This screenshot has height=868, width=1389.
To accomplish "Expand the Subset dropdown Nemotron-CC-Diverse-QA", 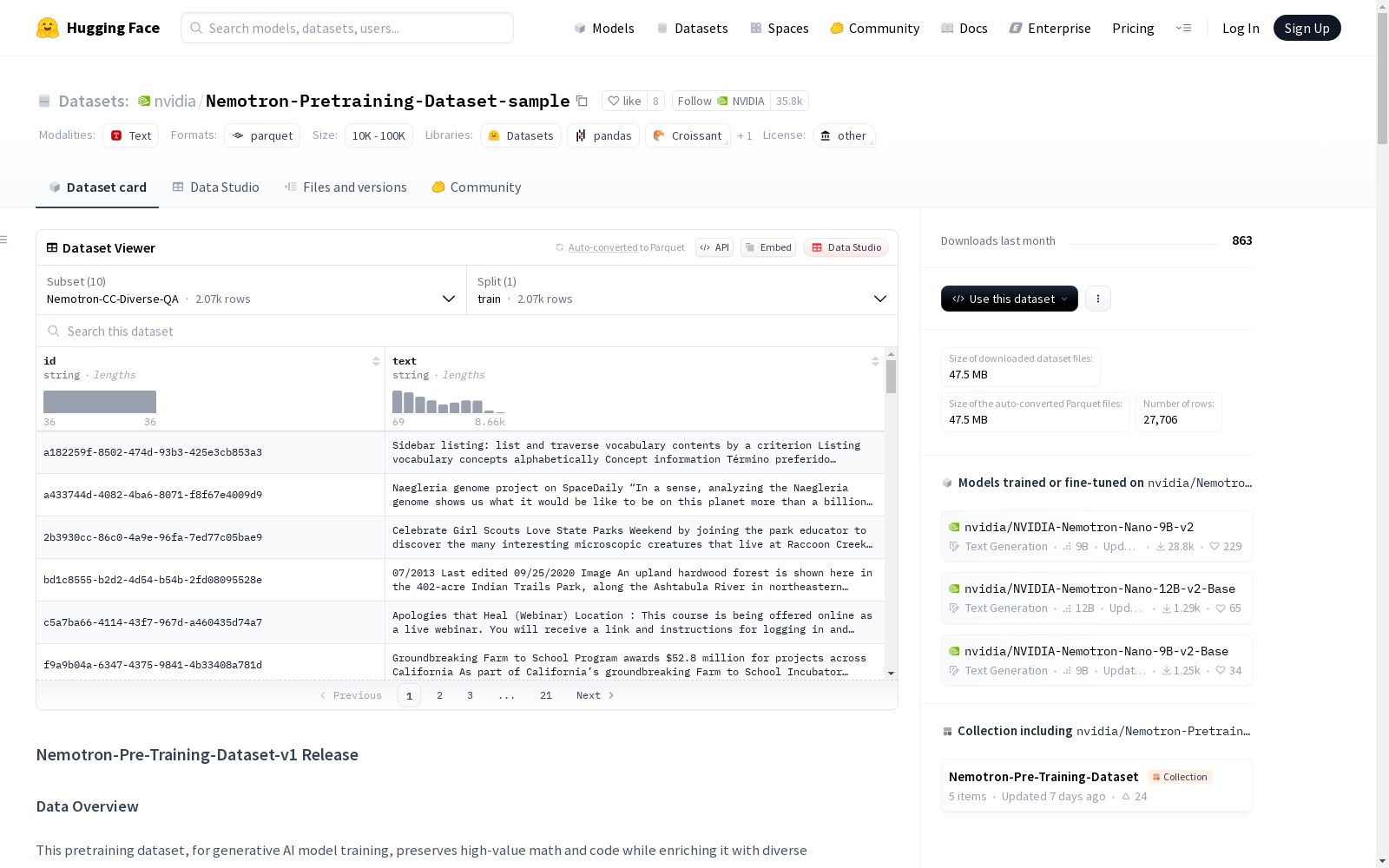I will [x=252, y=290].
